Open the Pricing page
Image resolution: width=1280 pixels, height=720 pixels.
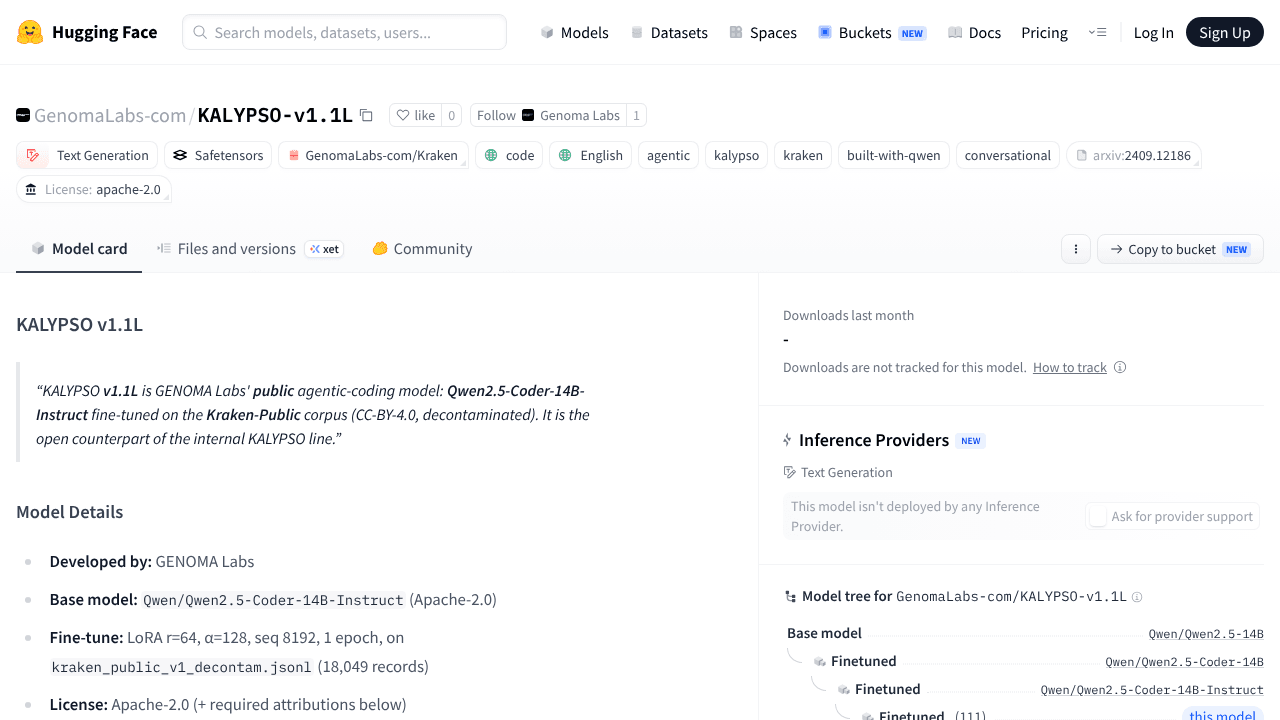(x=1044, y=32)
